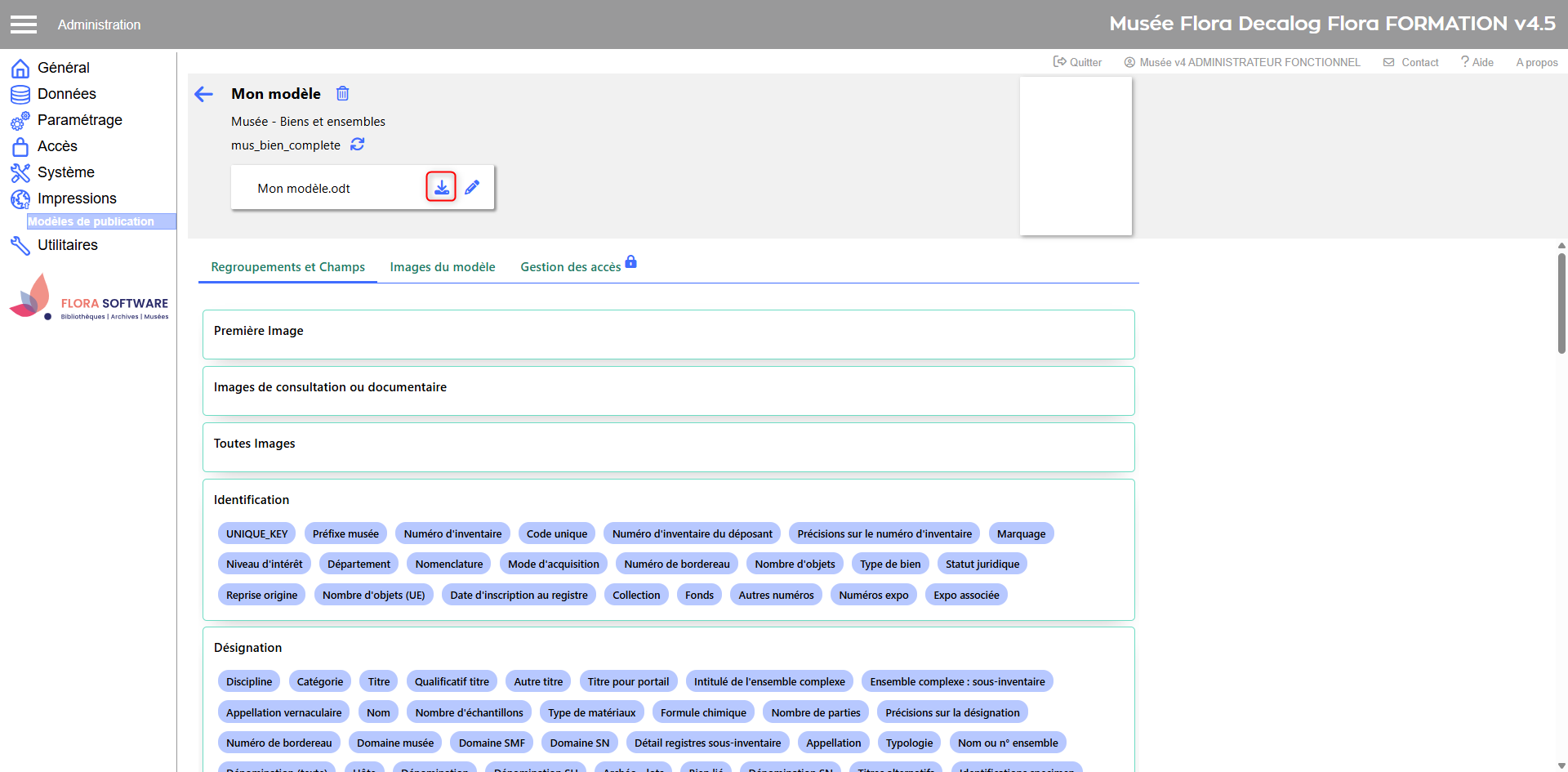
Task: Open the Aide help link
Action: (1477, 62)
